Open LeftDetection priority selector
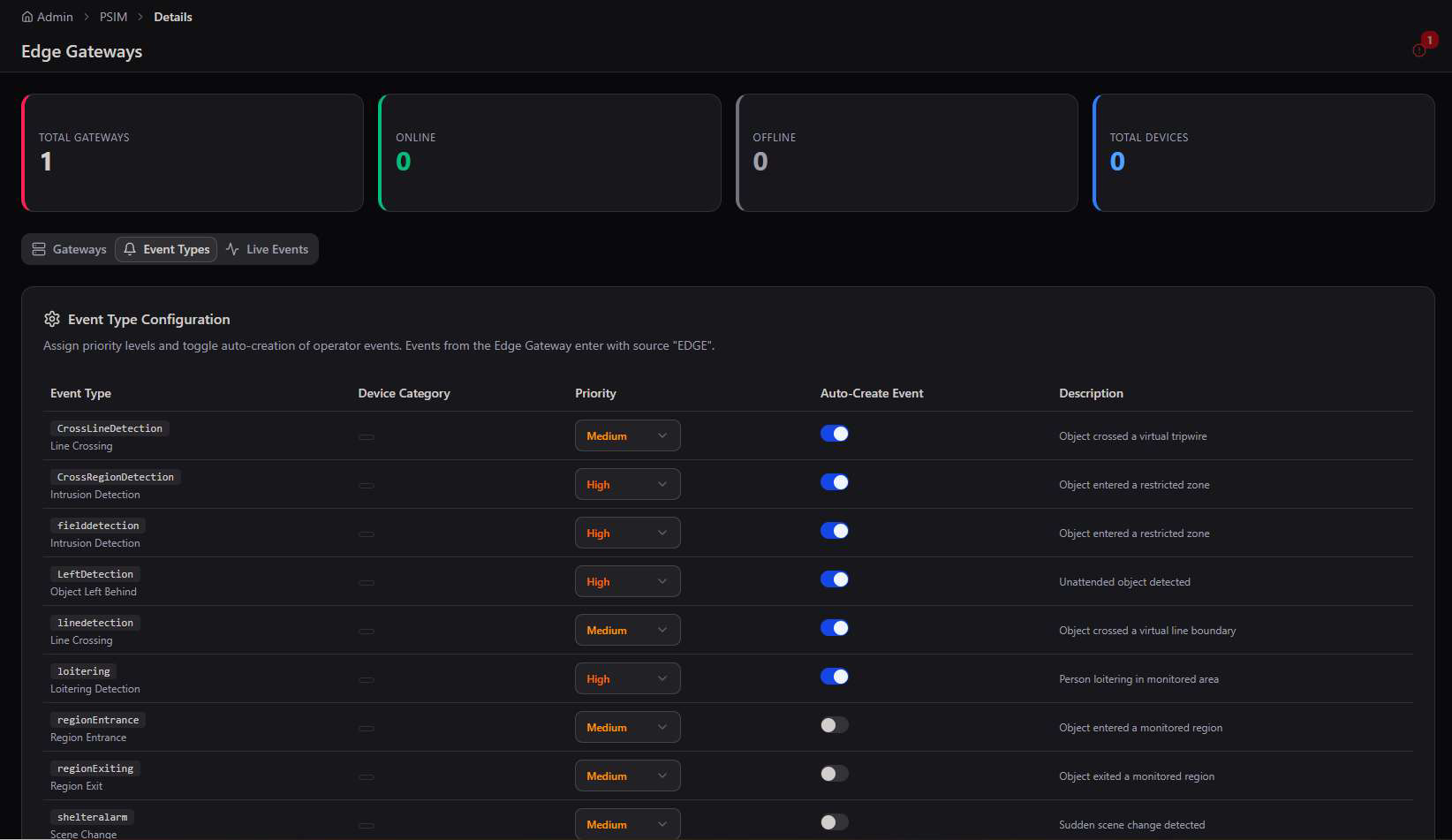The width and height of the screenshot is (1452, 840). click(x=628, y=581)
